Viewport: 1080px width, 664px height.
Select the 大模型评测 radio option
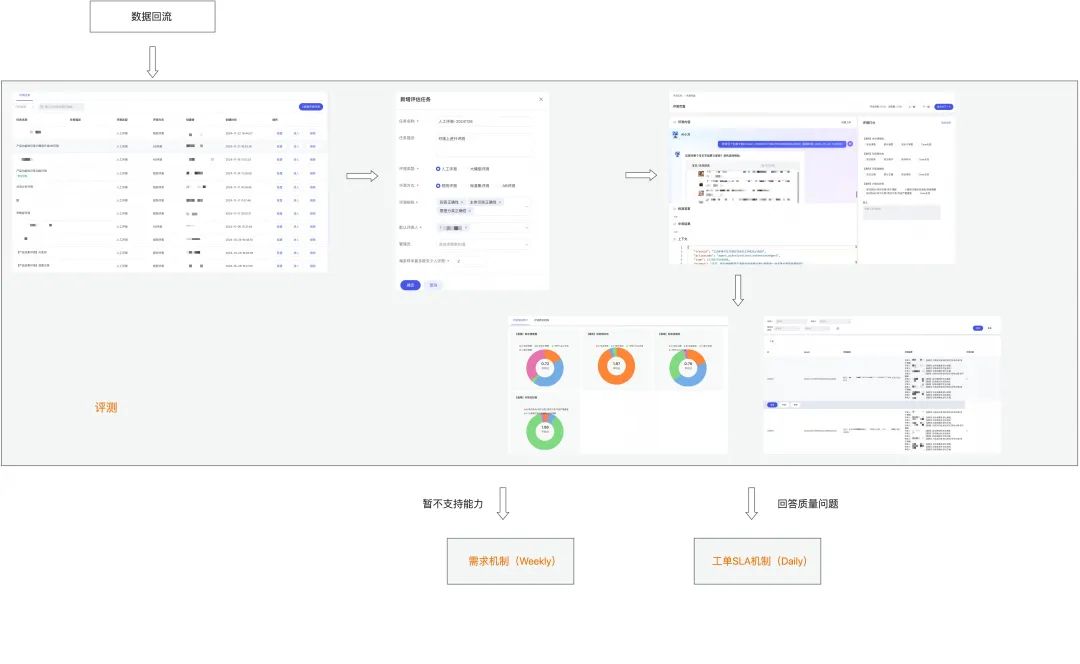click(x=477, y=169)
